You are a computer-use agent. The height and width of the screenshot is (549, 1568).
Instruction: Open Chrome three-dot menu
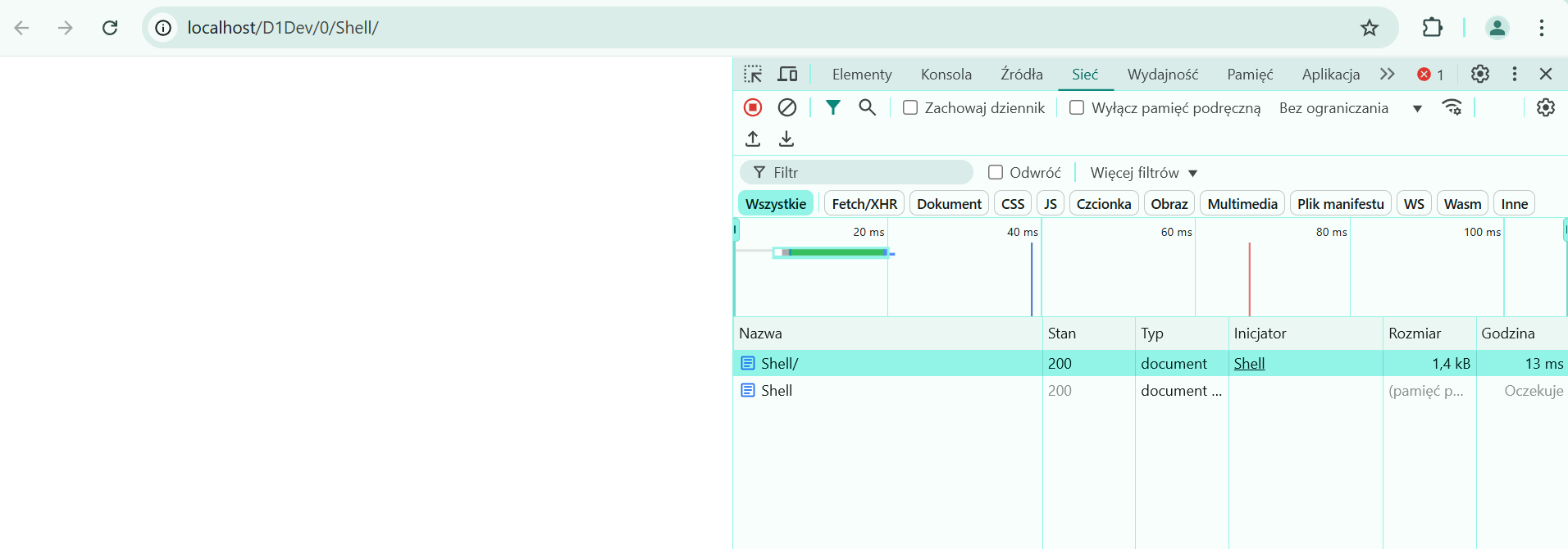tap(1542, 28)
